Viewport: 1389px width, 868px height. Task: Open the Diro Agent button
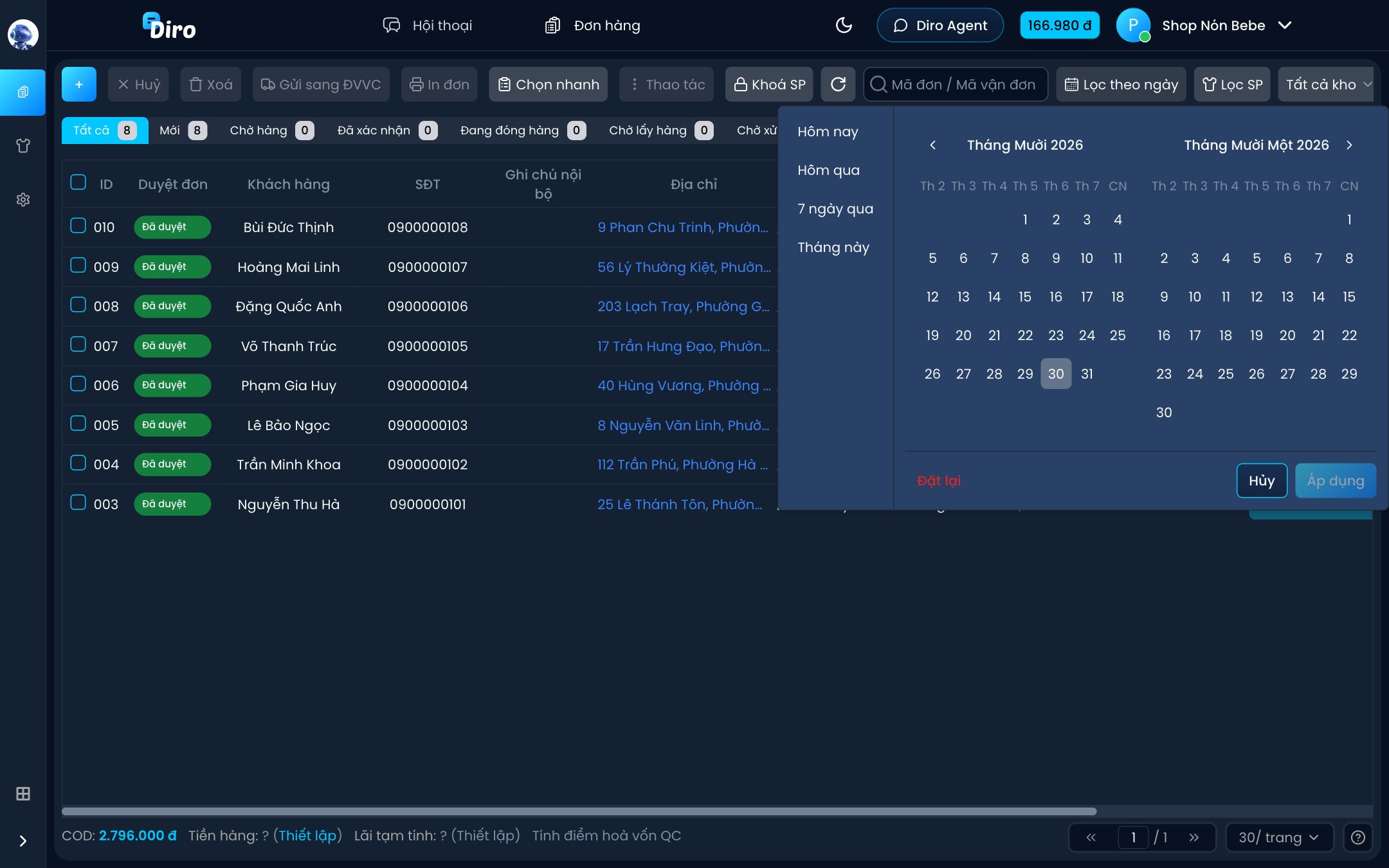coord(940,25)
